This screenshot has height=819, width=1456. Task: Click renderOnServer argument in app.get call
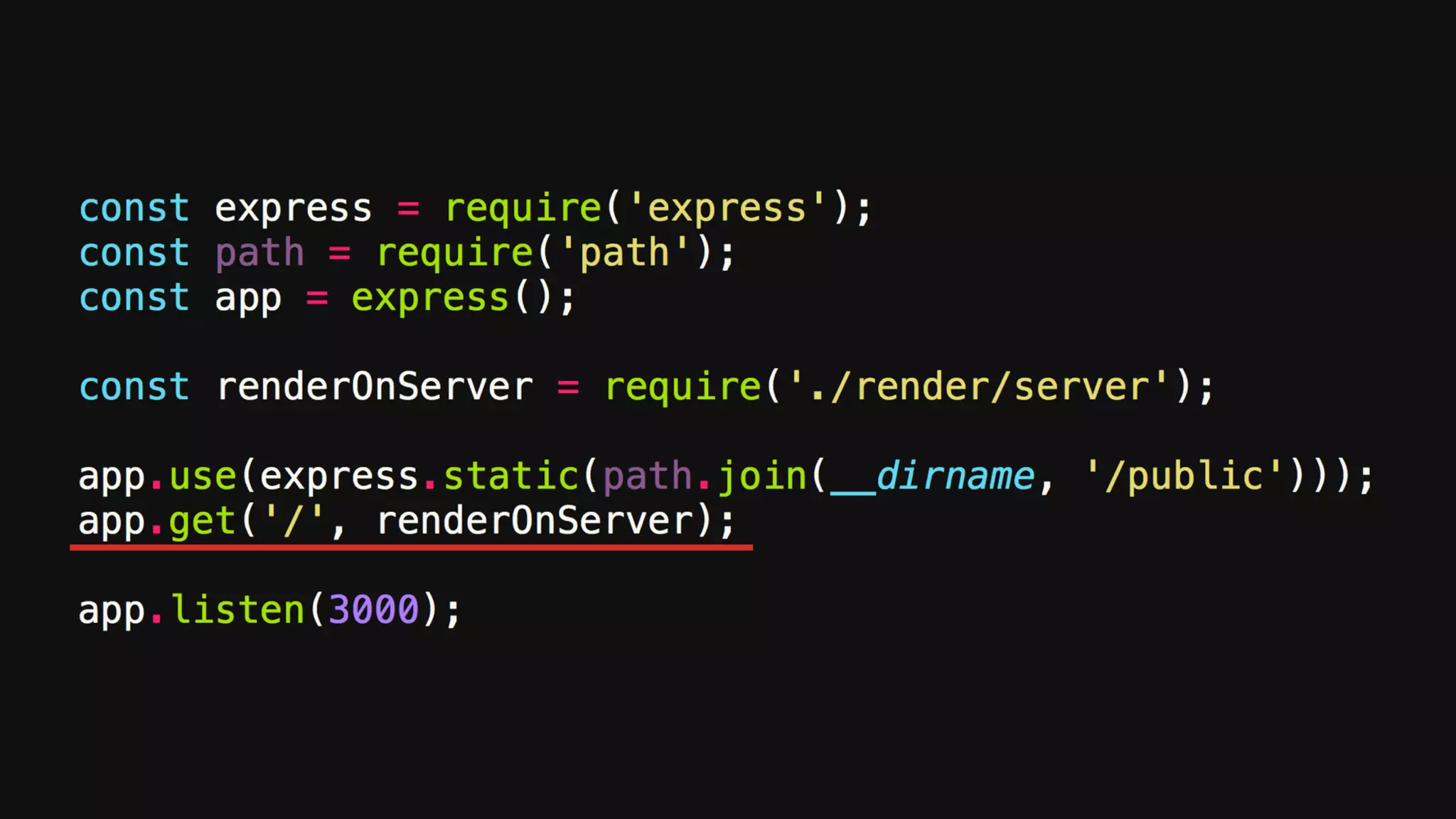[535, 521]
